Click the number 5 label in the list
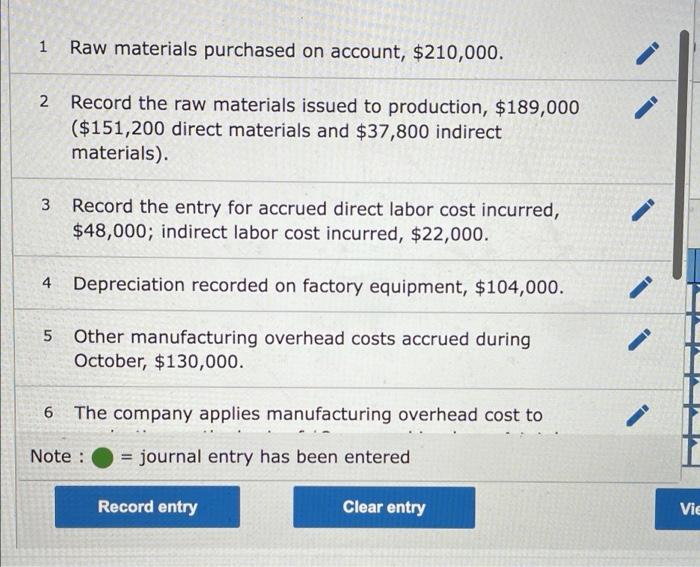Image resolution: width=700 pixels, height=567 pixels. click(x=48, y=337)
